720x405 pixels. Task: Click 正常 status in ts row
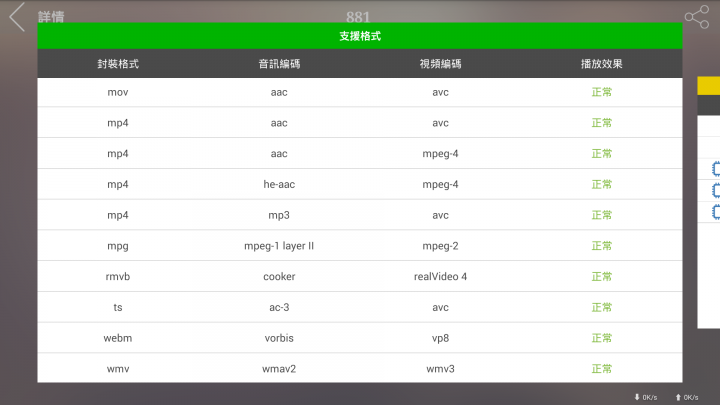point(602,308)
